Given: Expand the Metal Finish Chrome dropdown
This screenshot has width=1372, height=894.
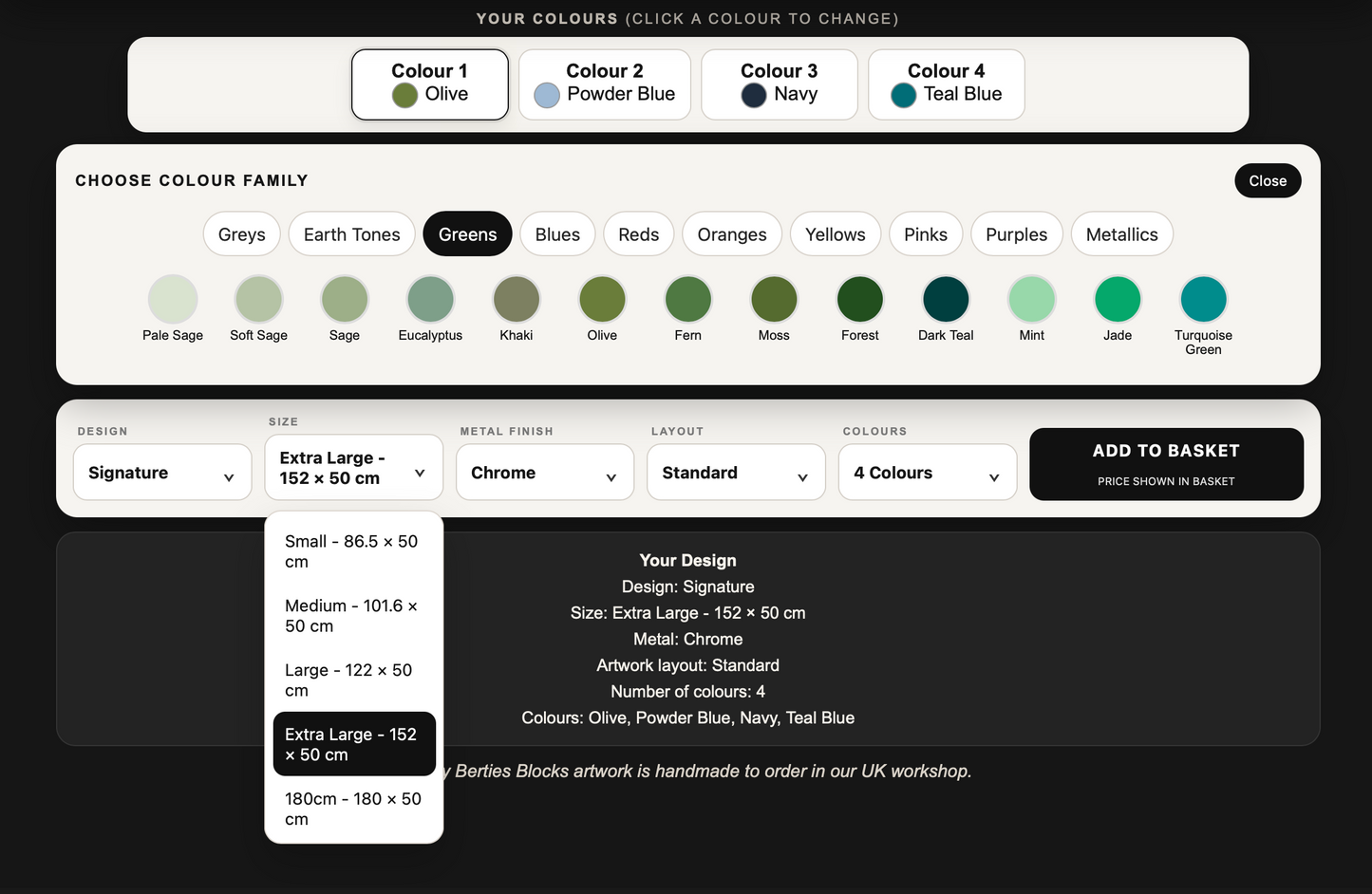Looking at the screenshot, I should pyautogui.click(x=545, y=473).
